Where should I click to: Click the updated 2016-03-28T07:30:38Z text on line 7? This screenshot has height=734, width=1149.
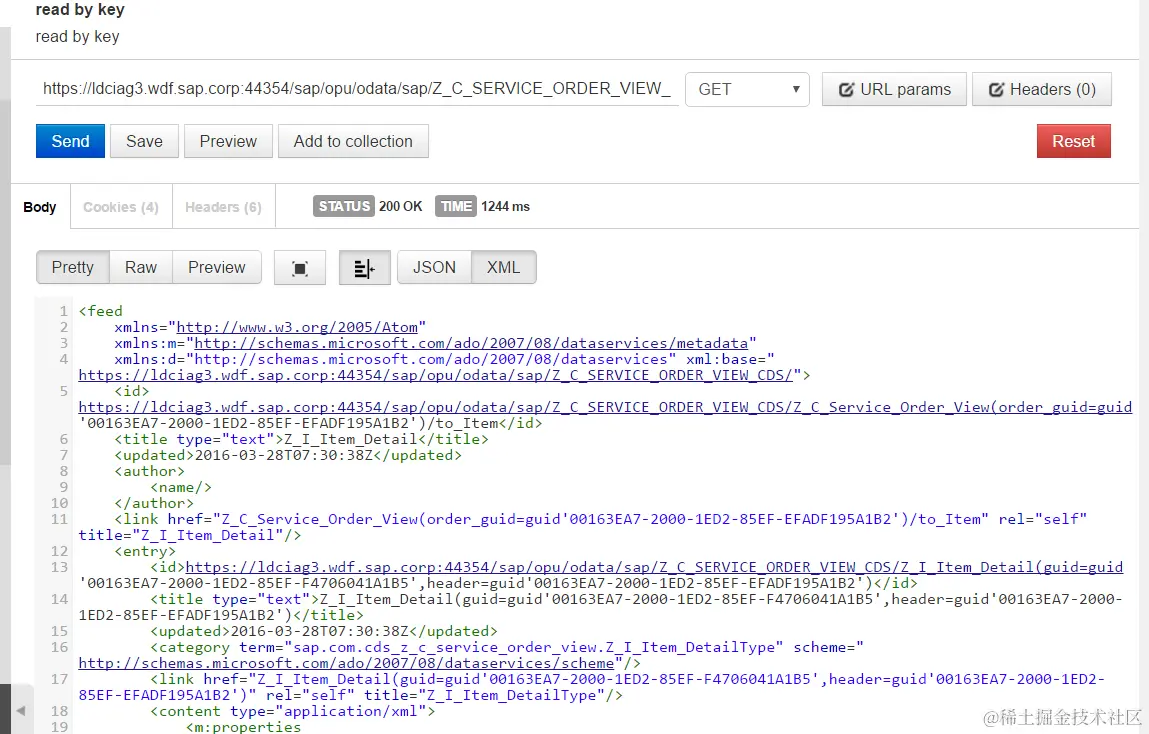click(x=288, y=456)
